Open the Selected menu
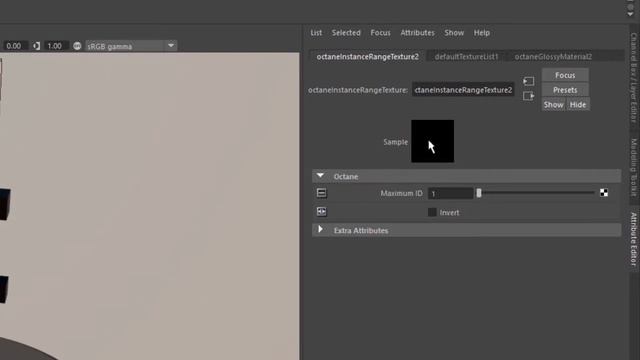The image size is (640, 360). [346, 33]
